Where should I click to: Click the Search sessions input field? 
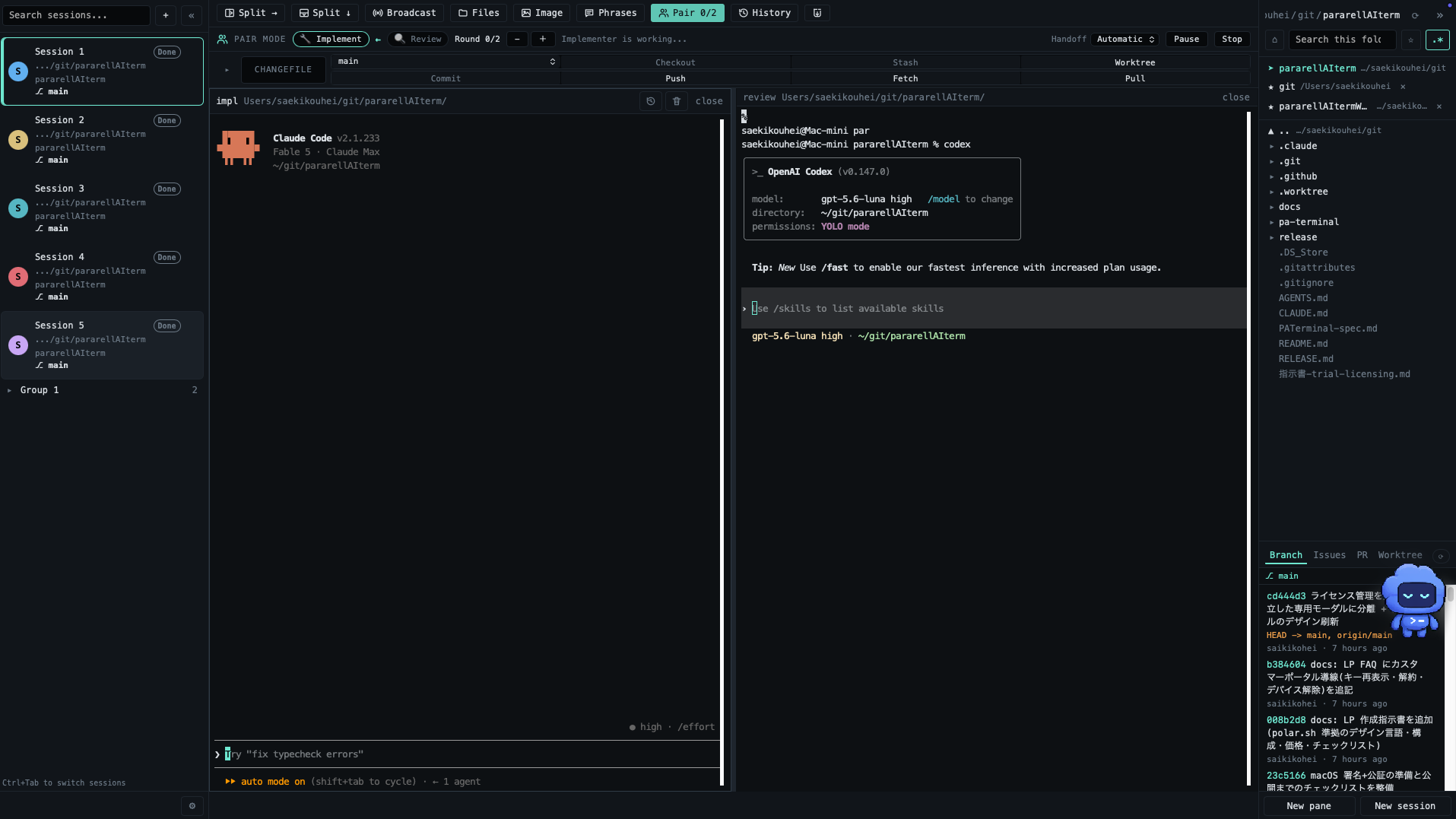pyautogui.click(x=76, y=15)
